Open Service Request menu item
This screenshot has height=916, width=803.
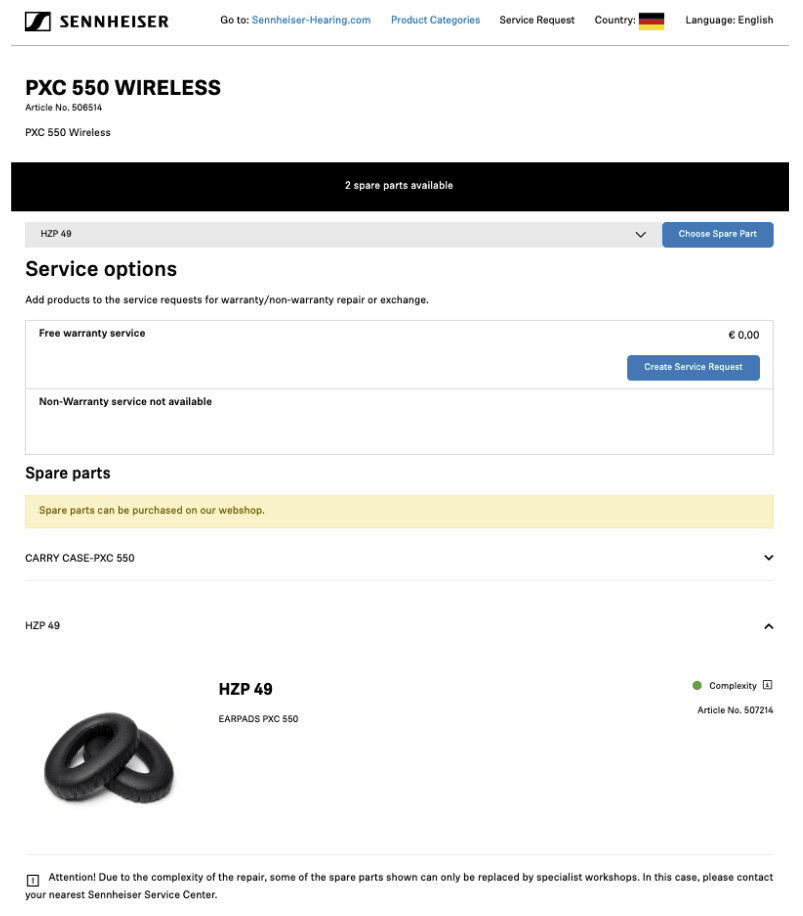(x=537, y=20)
